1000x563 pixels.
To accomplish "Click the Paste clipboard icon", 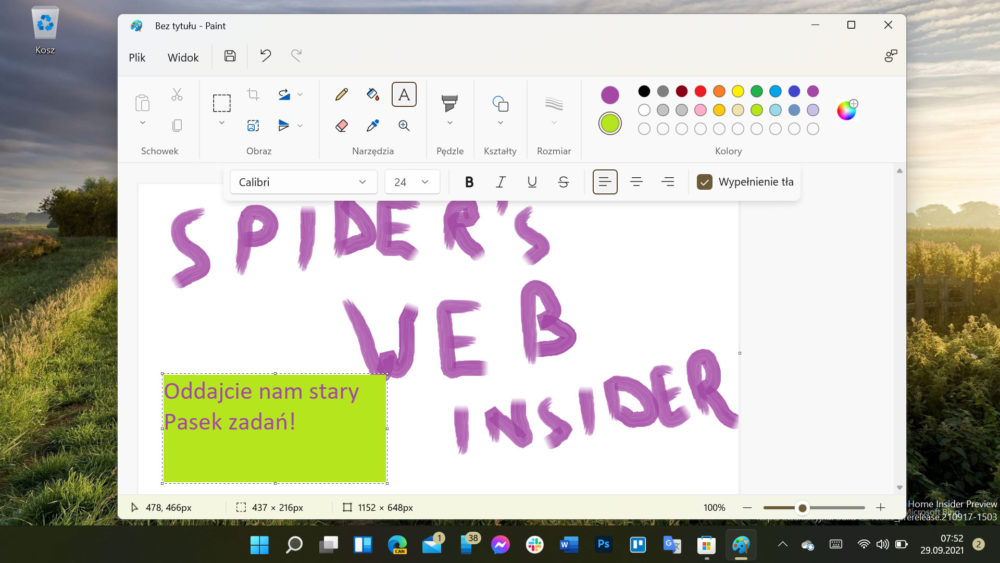I will (142, 102).
